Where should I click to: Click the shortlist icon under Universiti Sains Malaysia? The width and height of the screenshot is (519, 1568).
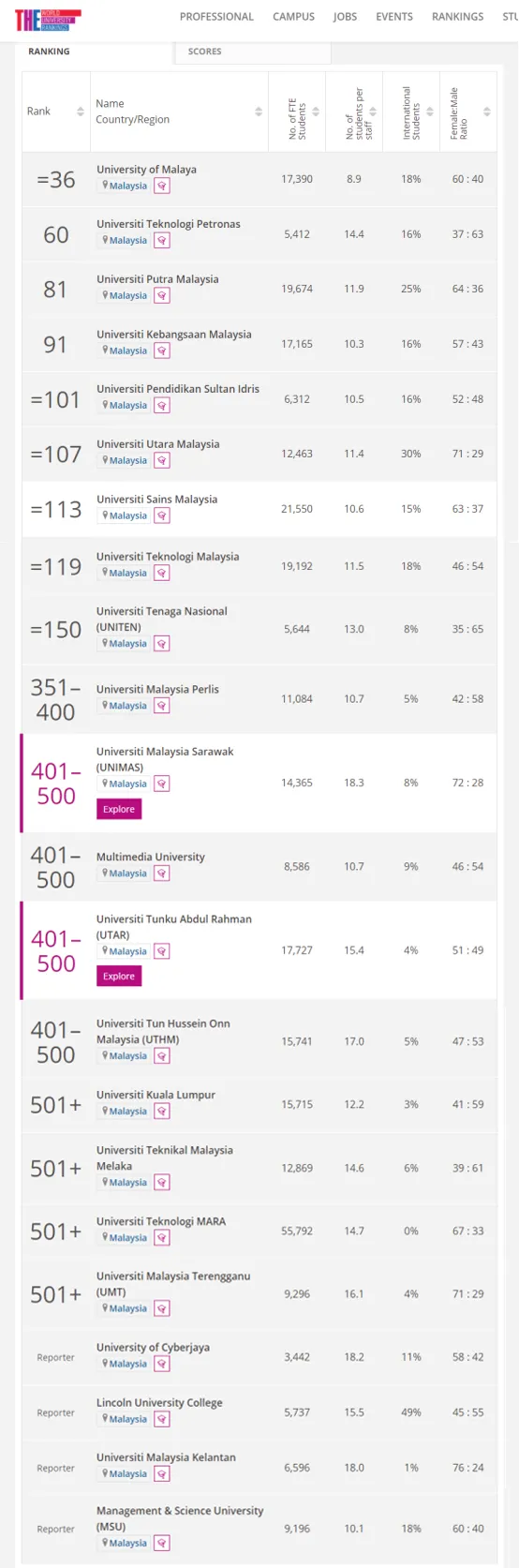point(162,516)
